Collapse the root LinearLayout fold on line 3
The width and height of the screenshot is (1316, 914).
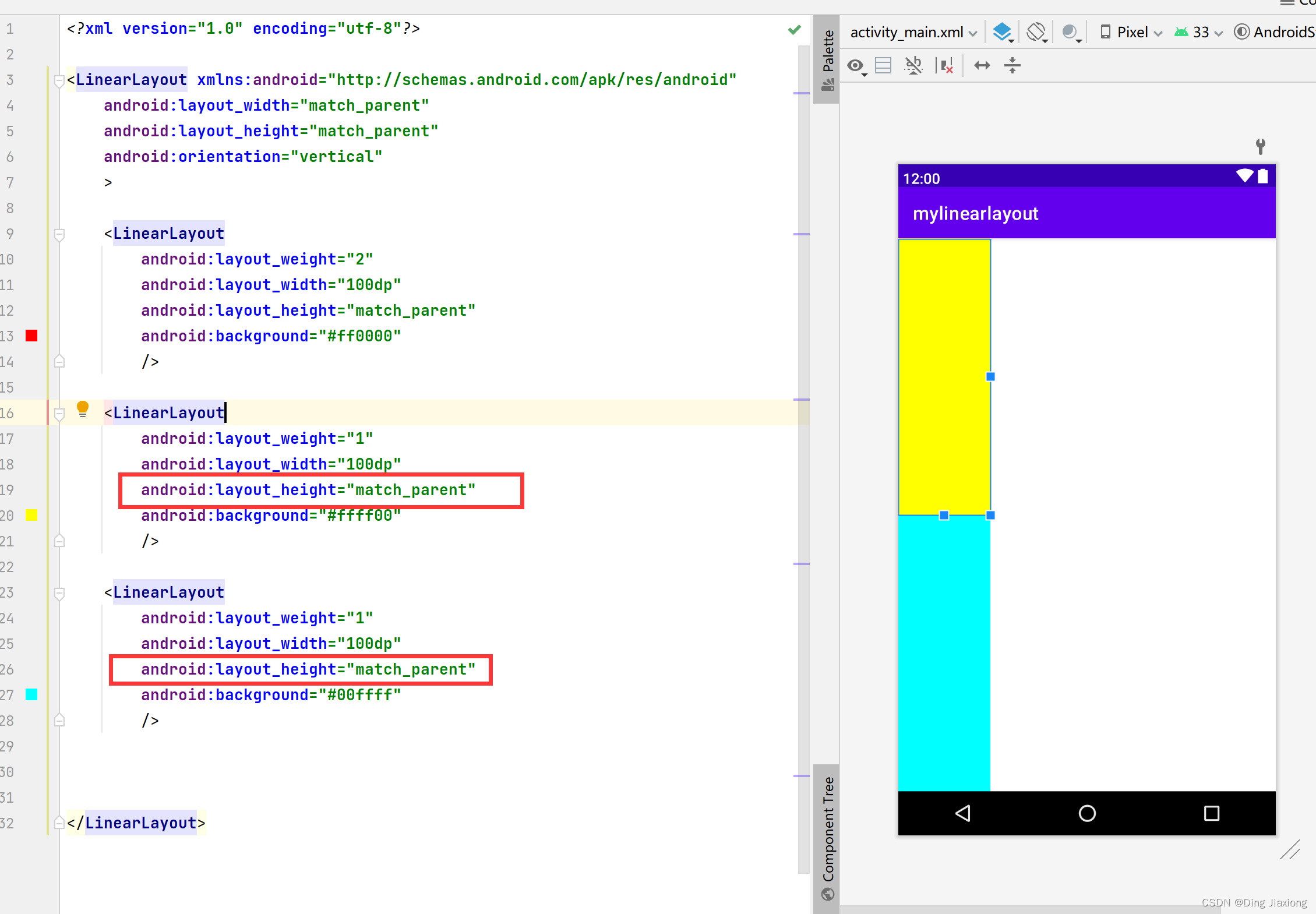point(59,80)
